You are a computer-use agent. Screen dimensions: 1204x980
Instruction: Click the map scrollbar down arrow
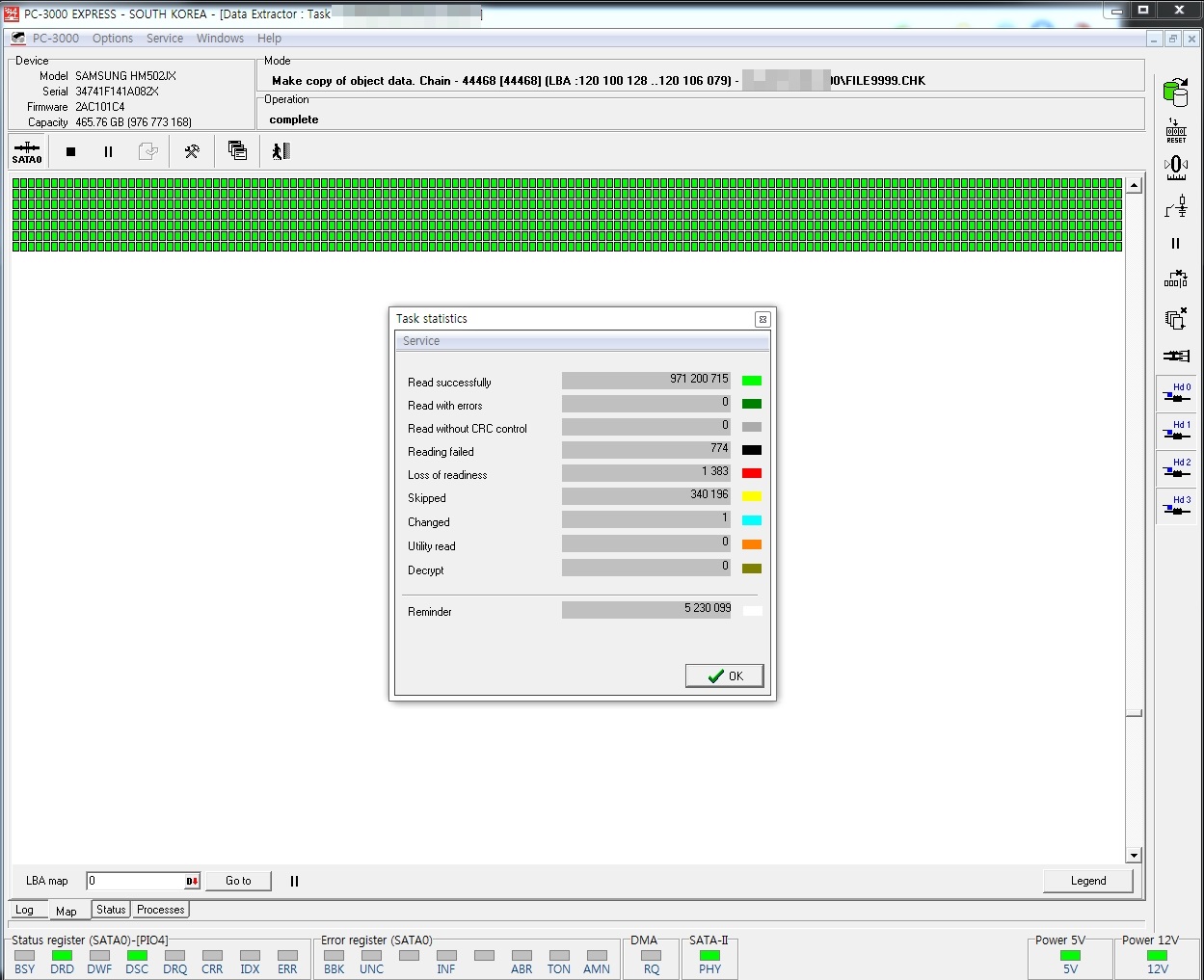coord(1134,856)
